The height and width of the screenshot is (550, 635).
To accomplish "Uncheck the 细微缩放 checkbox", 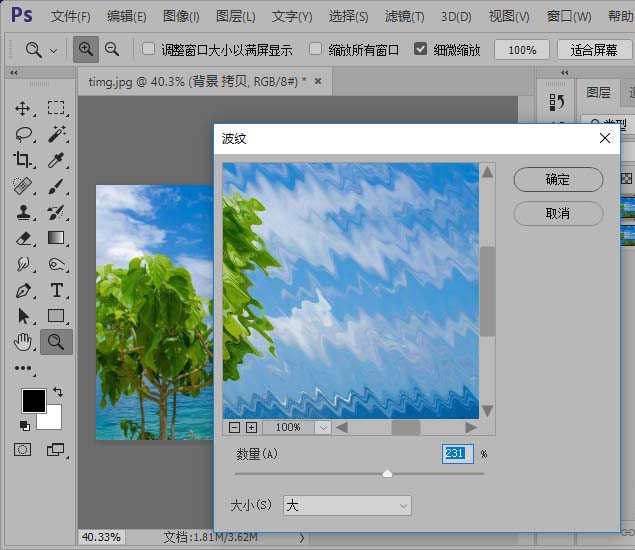I will (421, 49).
